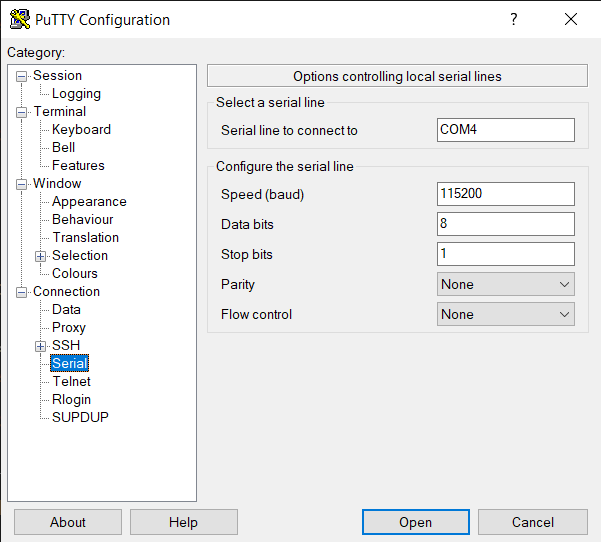Viewport: 601px width, 542px height.
Task: Select the Keyboard settings category
Action: 81,130
